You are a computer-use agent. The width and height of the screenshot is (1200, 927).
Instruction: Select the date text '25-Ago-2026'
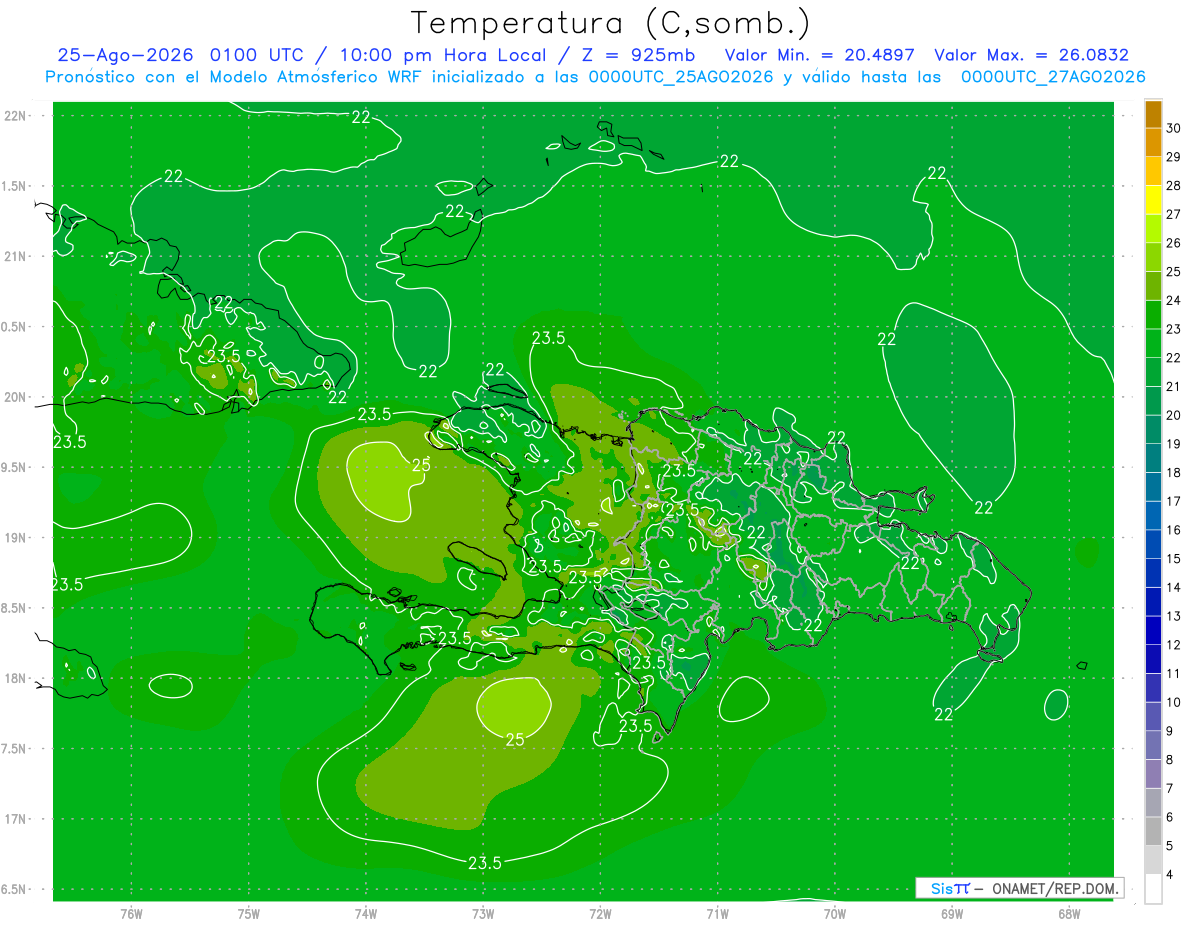(126, 55)
